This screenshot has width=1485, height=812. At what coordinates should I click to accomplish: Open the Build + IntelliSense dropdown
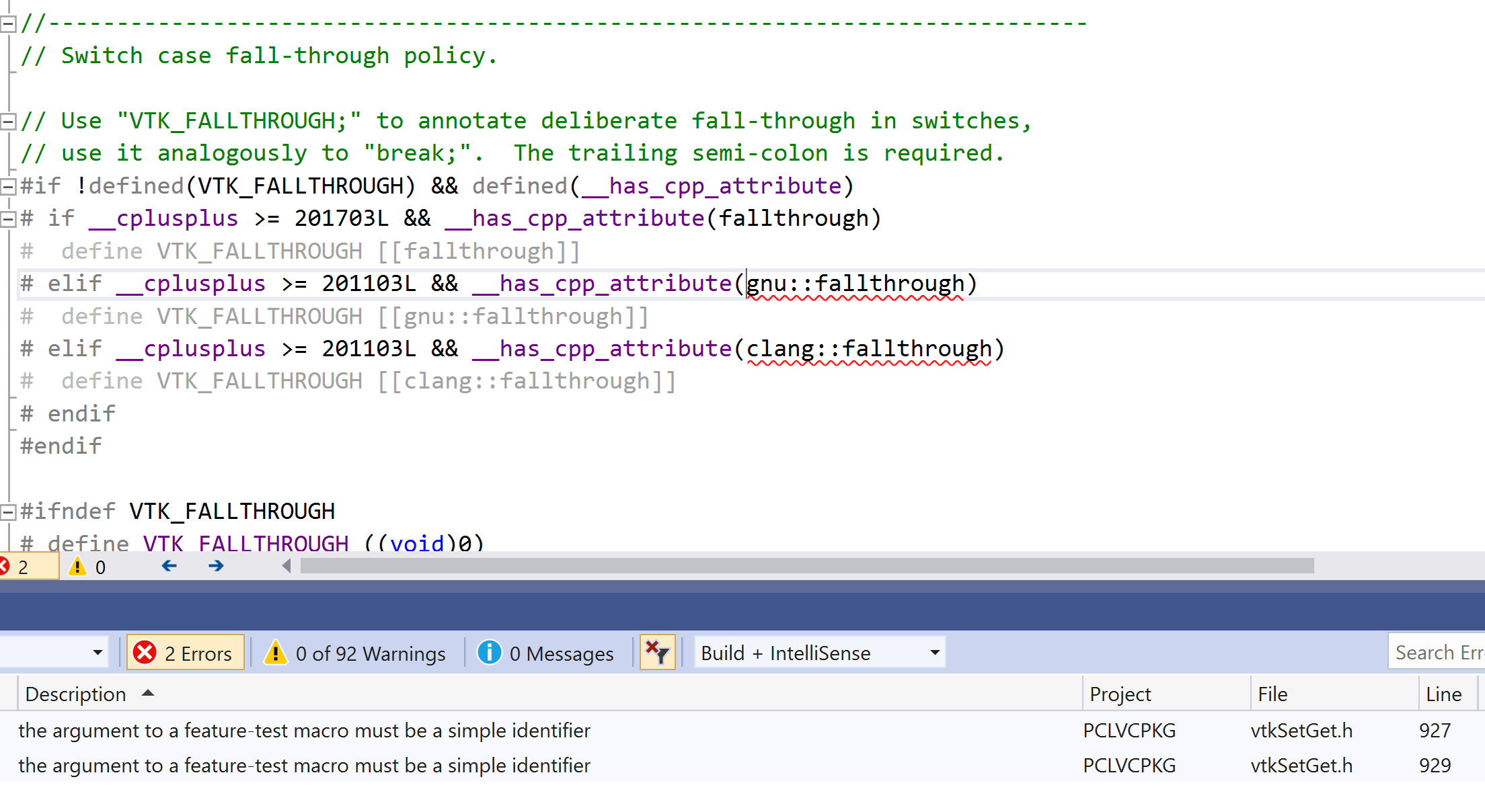[934, 652]
